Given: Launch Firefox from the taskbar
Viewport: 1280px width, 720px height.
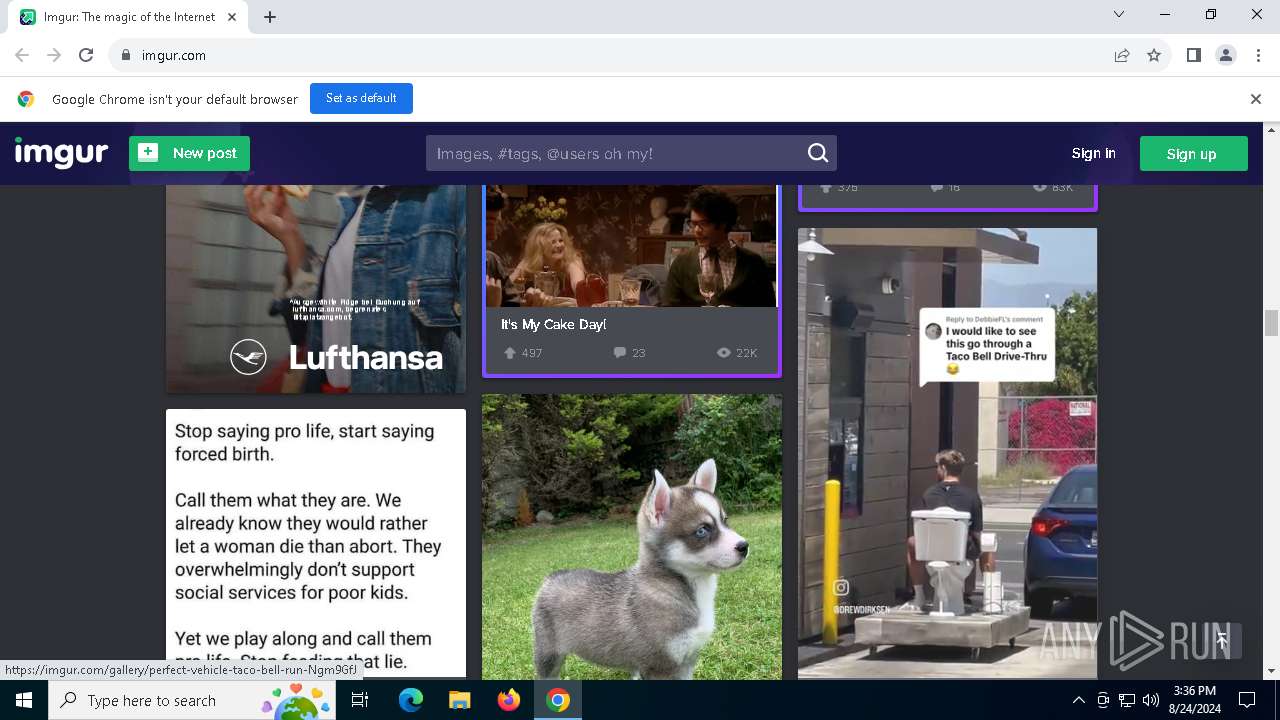Looking at the screenshot, I should [x=509, y=700].
